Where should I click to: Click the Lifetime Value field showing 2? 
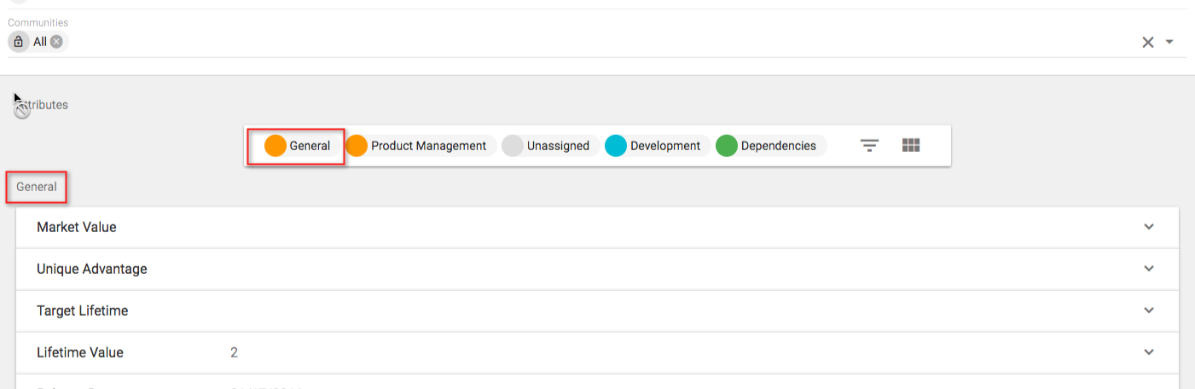(x=598, y=352)
